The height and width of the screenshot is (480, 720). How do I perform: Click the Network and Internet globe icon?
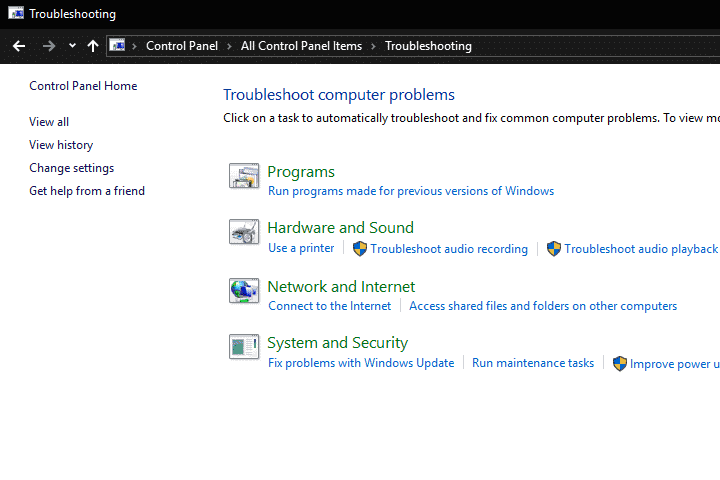(x=244, y=291)
